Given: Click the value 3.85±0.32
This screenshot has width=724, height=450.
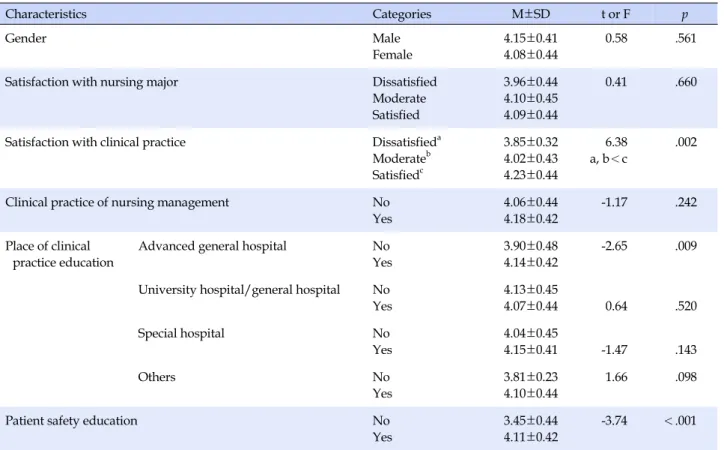Looking at the screenshot, I should 531,142.
